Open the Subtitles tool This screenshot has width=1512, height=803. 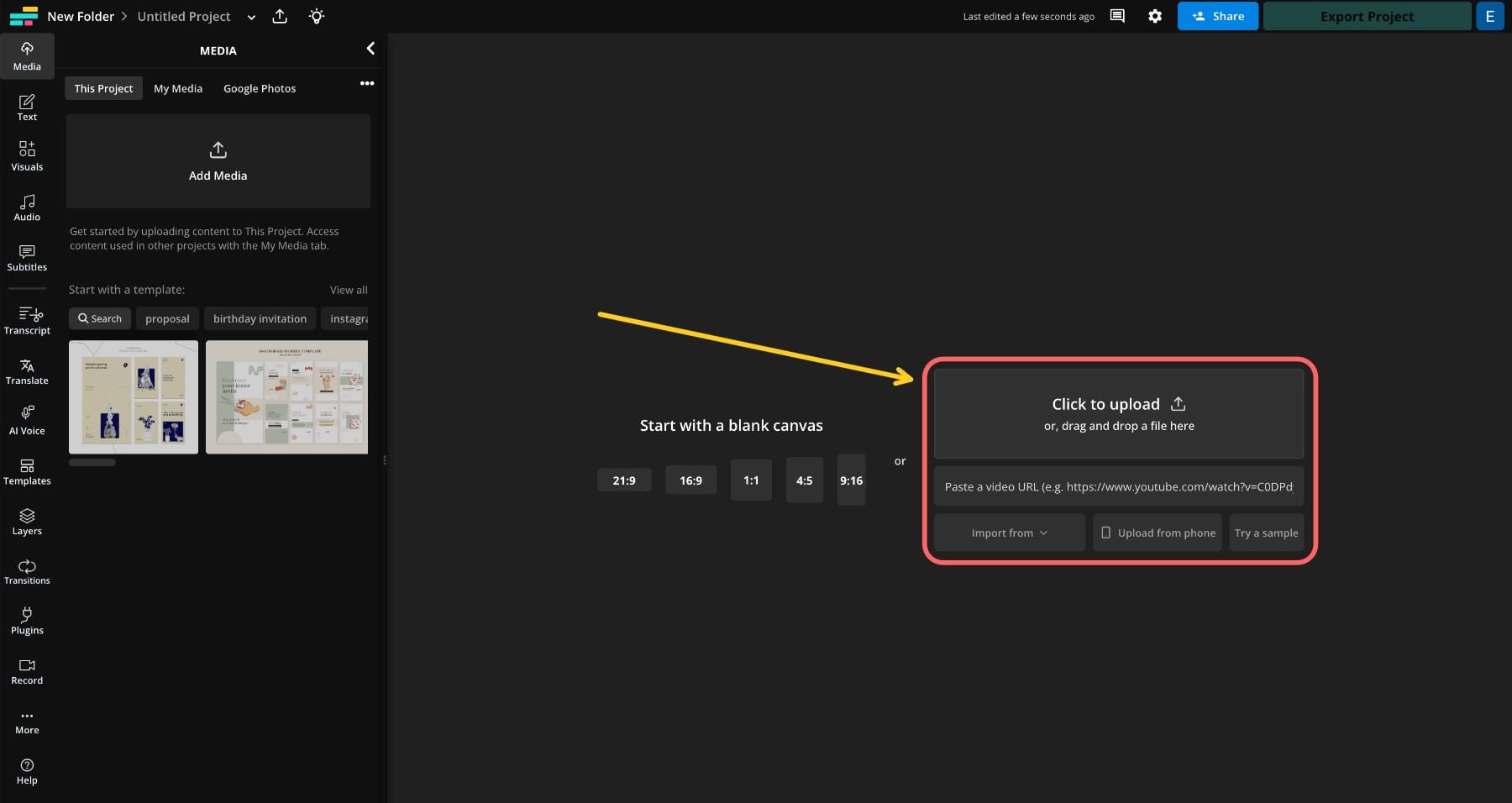click(27, 257)
